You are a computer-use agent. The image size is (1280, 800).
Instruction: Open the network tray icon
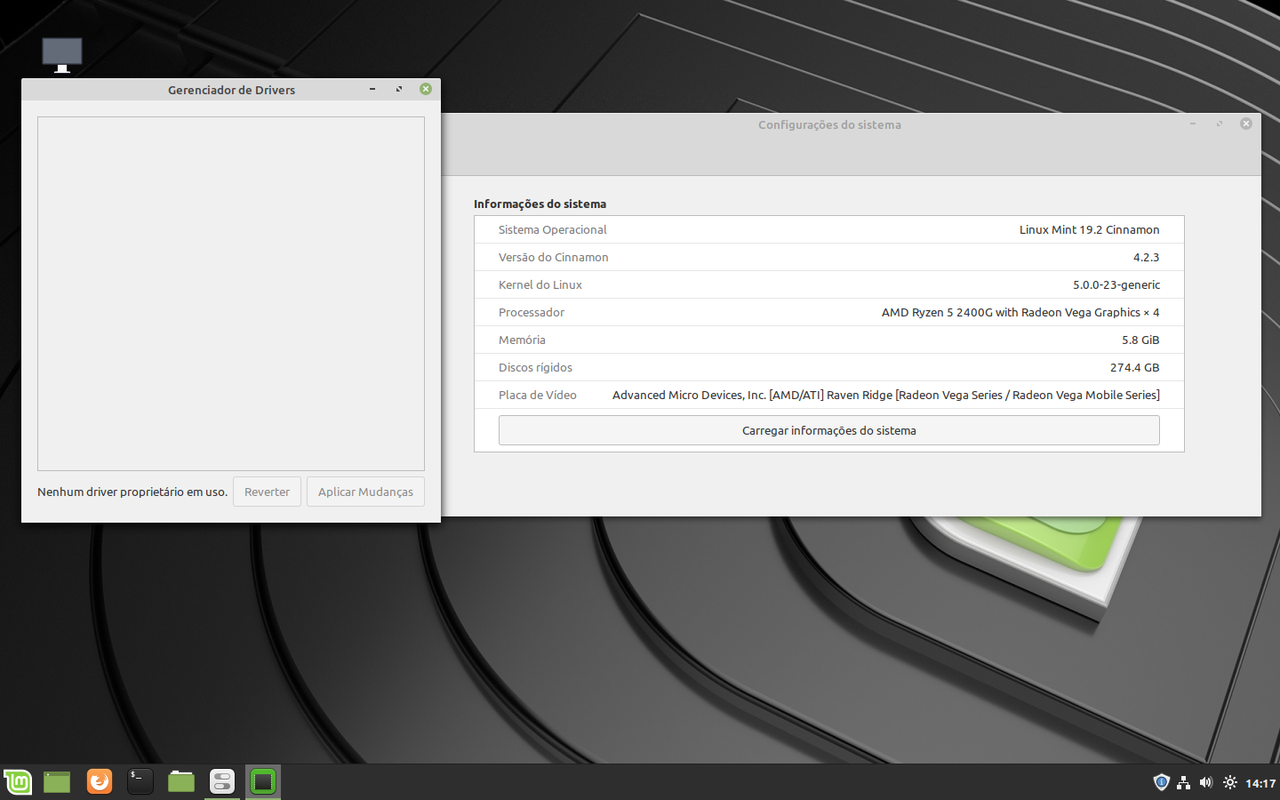(1184, 782)
